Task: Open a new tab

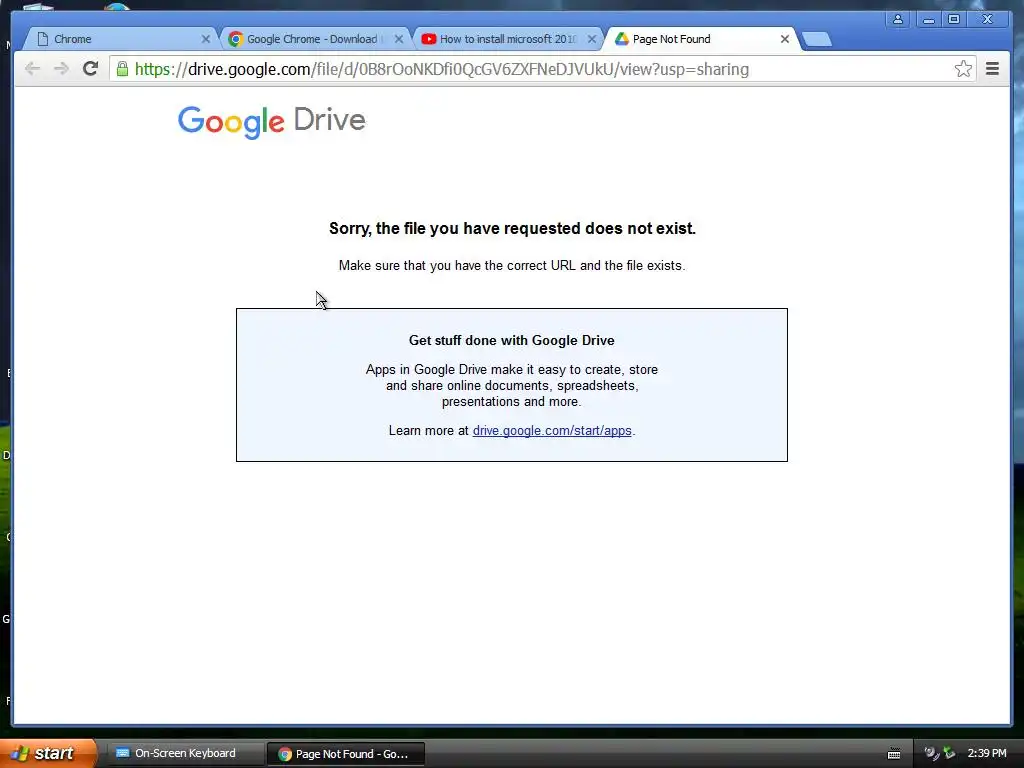Action: (x=816, y=40)
